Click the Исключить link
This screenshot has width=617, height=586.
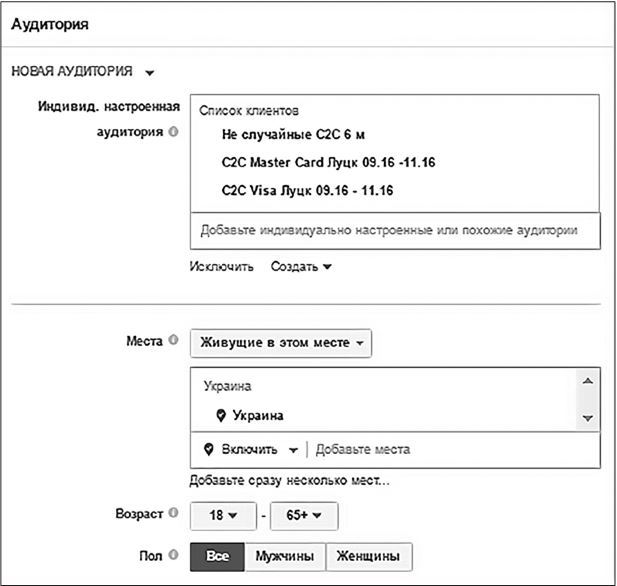click(x=221, y=267)
